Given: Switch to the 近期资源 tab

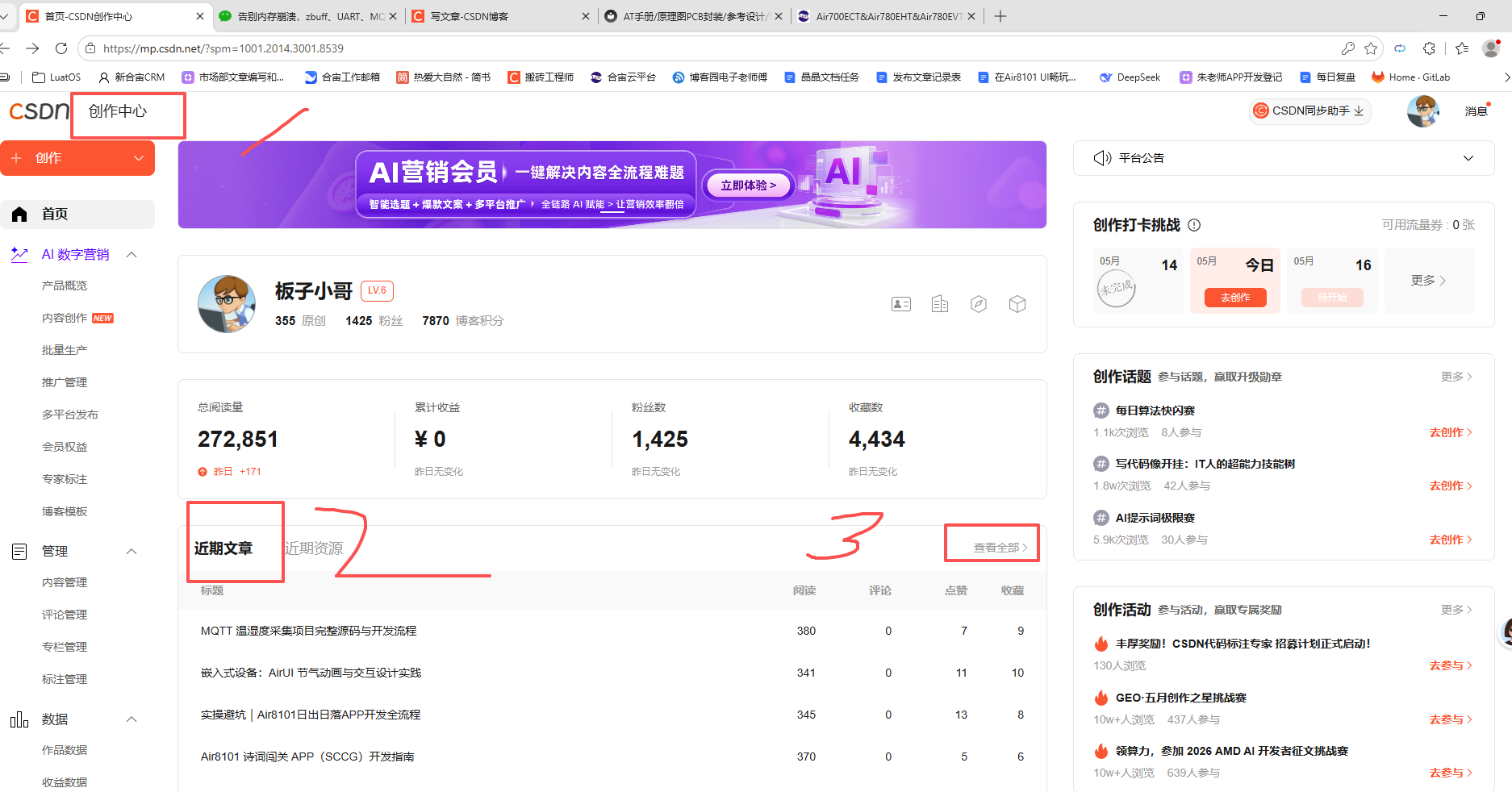Looking at the screenshot, I should (314, 548).
